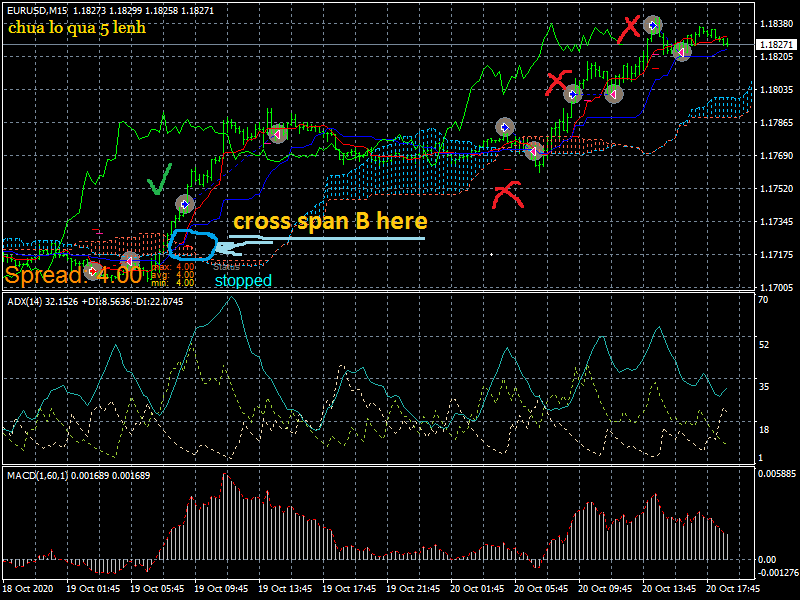
Task: Click the ADX scale value 35
Action: click(763, 387)
